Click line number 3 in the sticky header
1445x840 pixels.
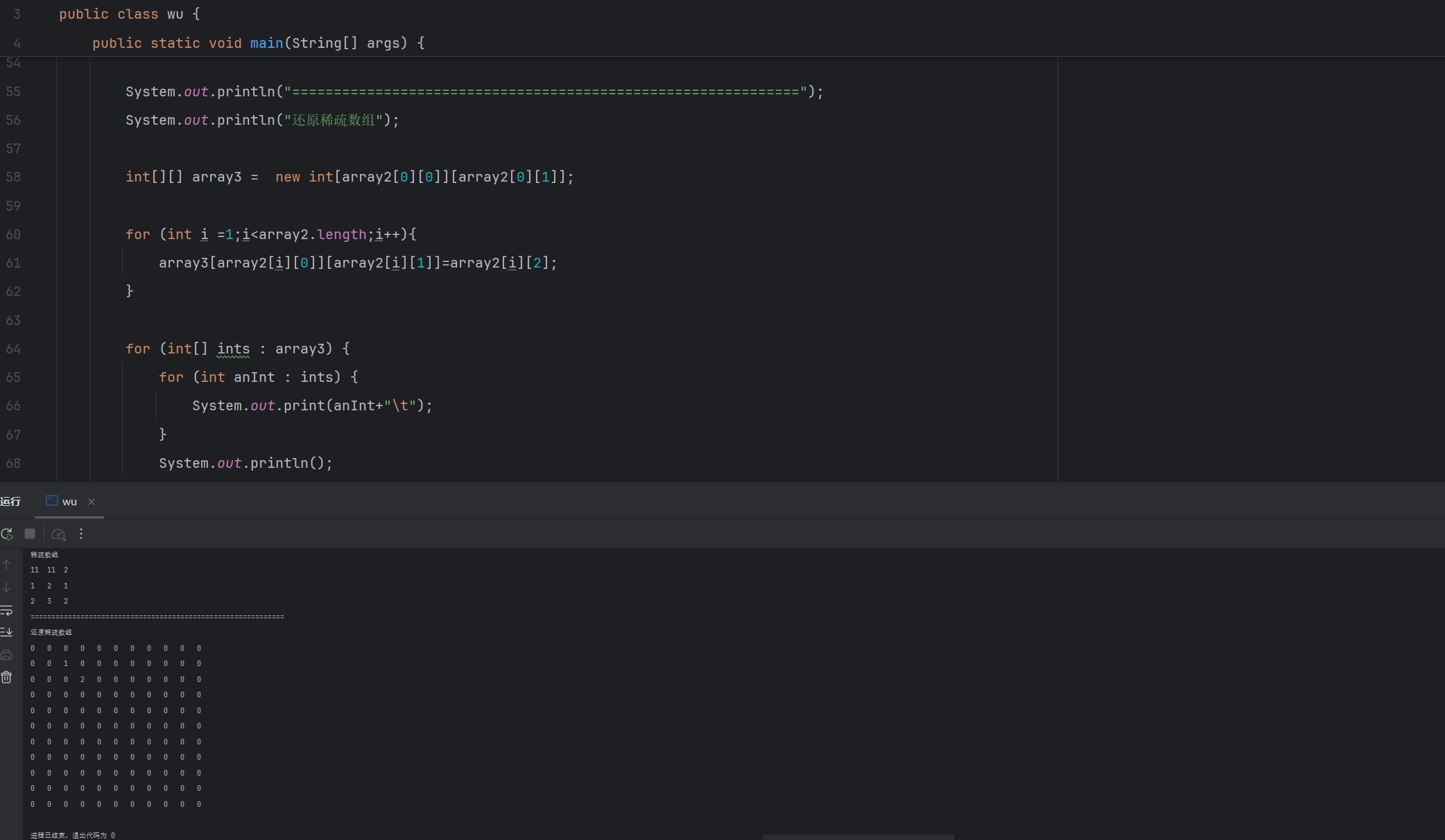pyautogui.click(x=17, y=14)
